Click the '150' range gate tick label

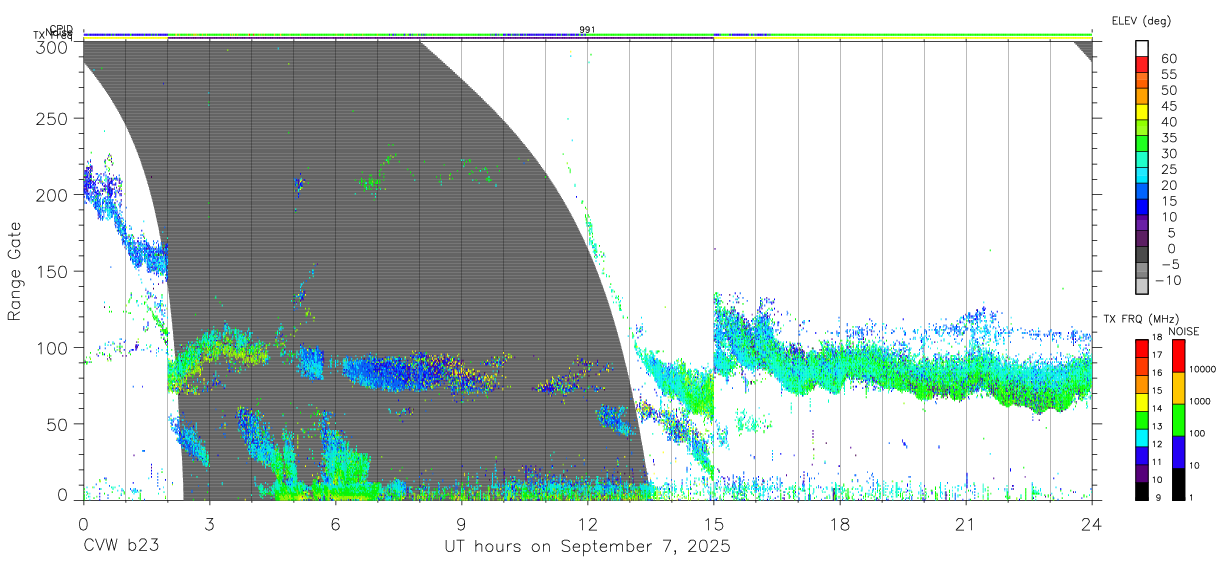pyautogui.click(x=52, y=271)
